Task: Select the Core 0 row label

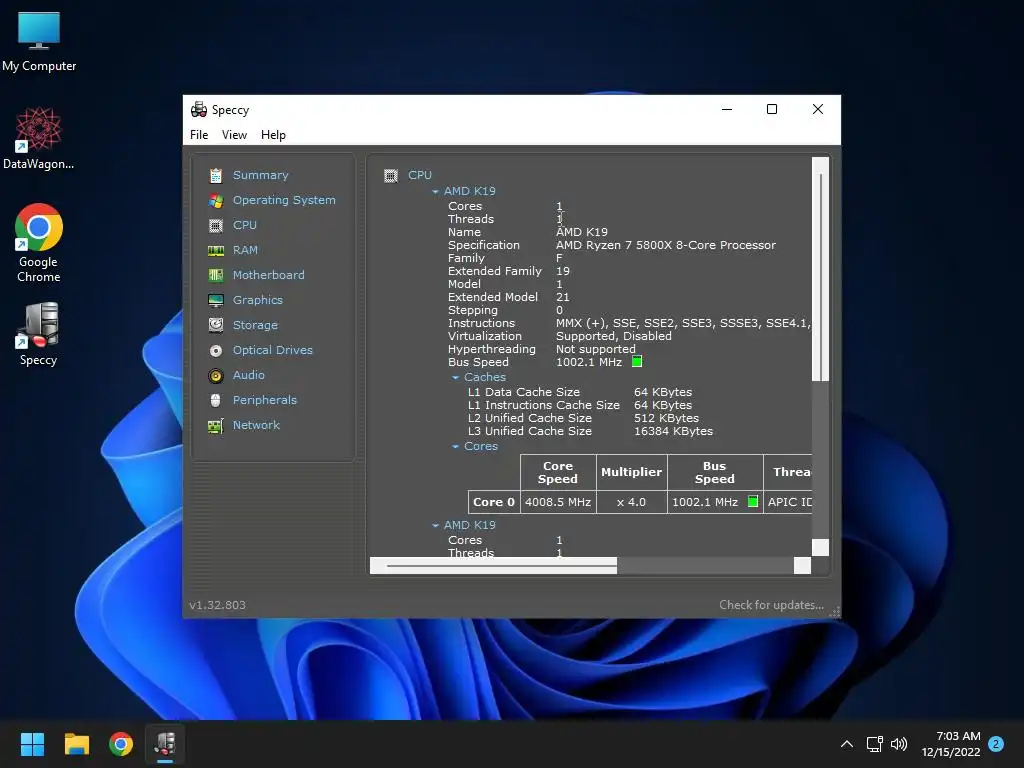Action: pos(494,502)
